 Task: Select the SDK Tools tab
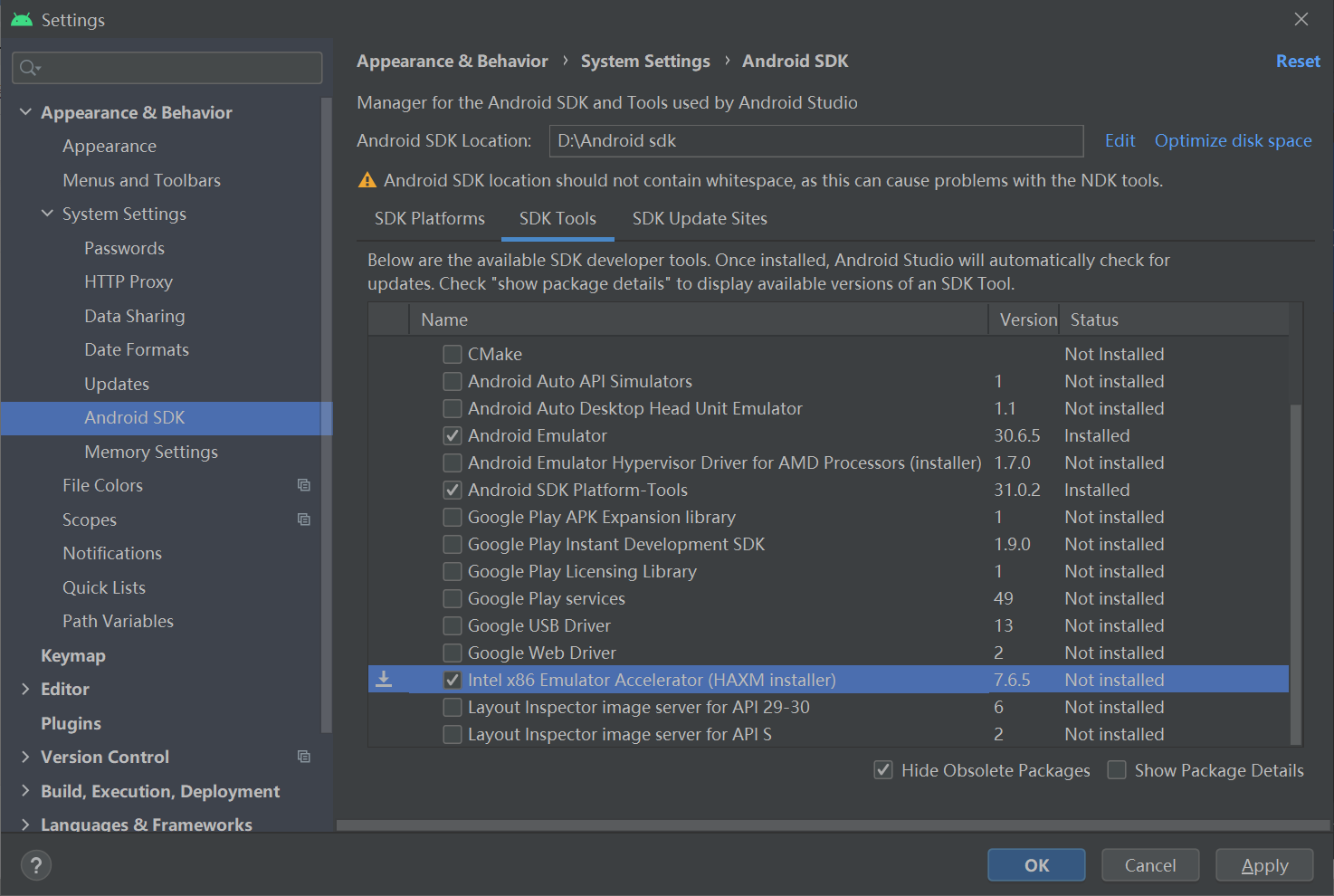pyautogui.click(x=557, y=218)
